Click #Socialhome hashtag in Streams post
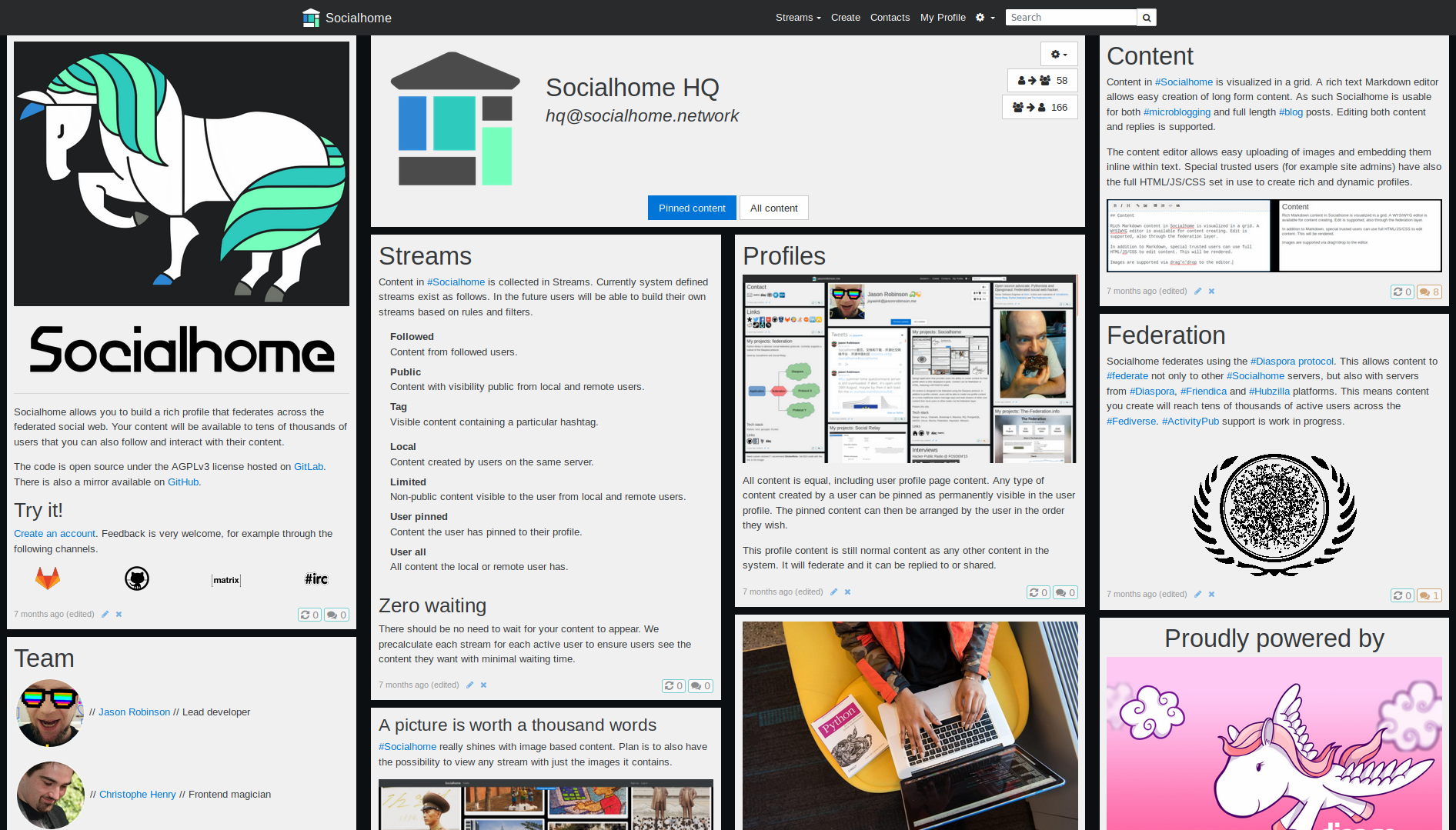This screenshot has width=1456, height=830. [x=456, y=282]
